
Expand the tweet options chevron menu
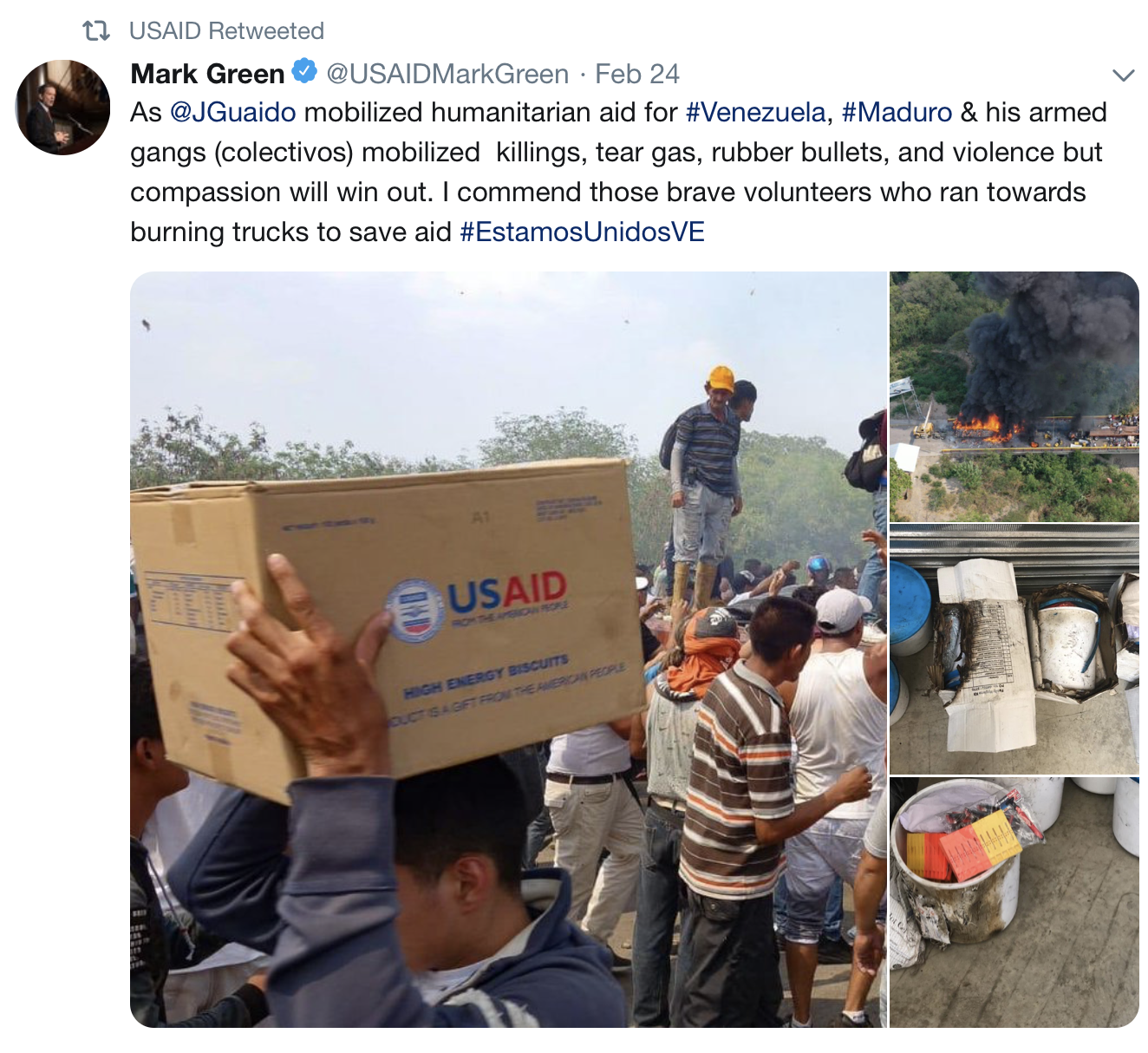(1123, 75)
